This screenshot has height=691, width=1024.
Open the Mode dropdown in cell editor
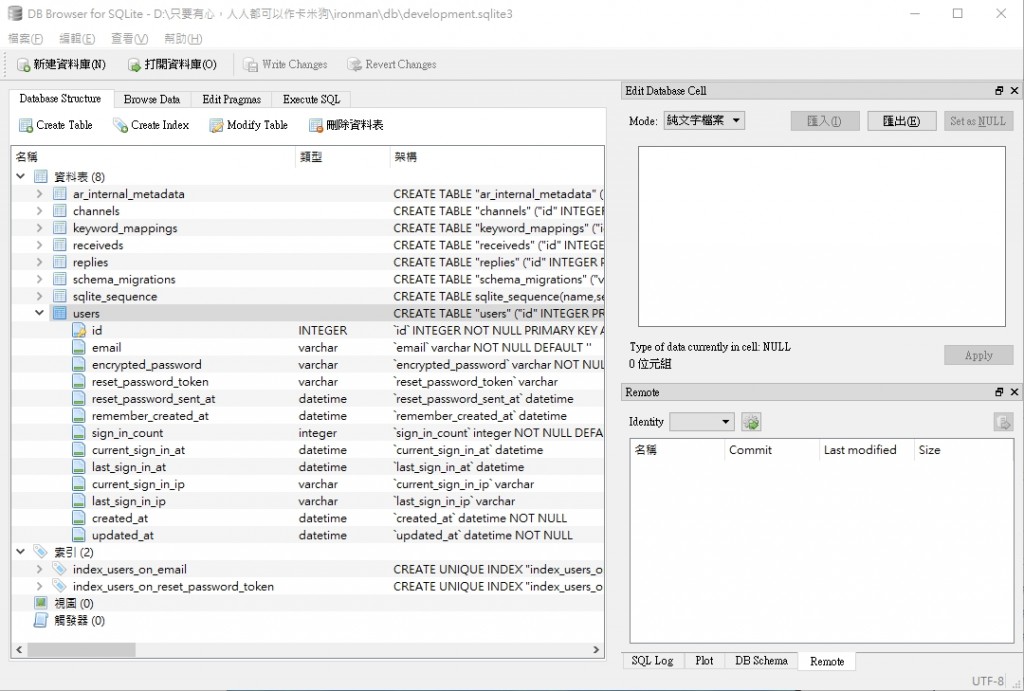tap(704, 120)
